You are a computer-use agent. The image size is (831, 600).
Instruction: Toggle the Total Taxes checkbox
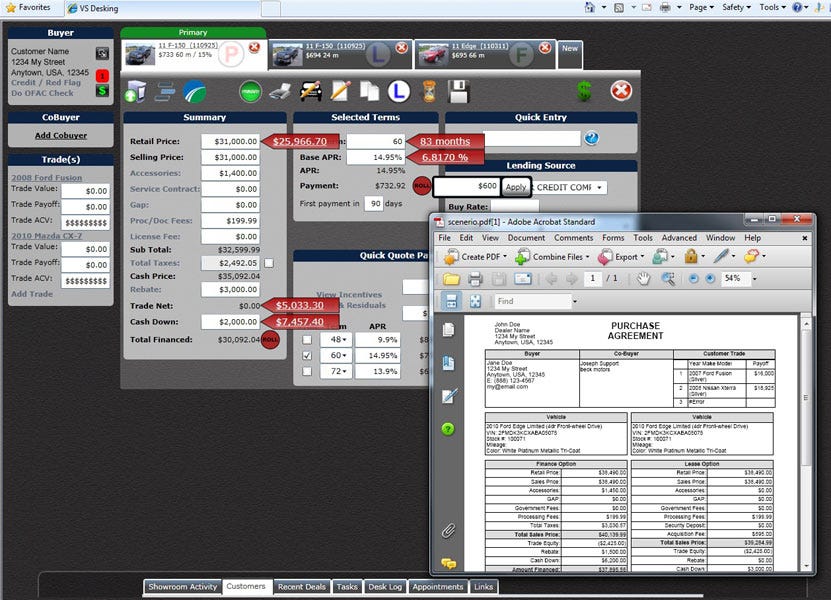coord(269,263)
